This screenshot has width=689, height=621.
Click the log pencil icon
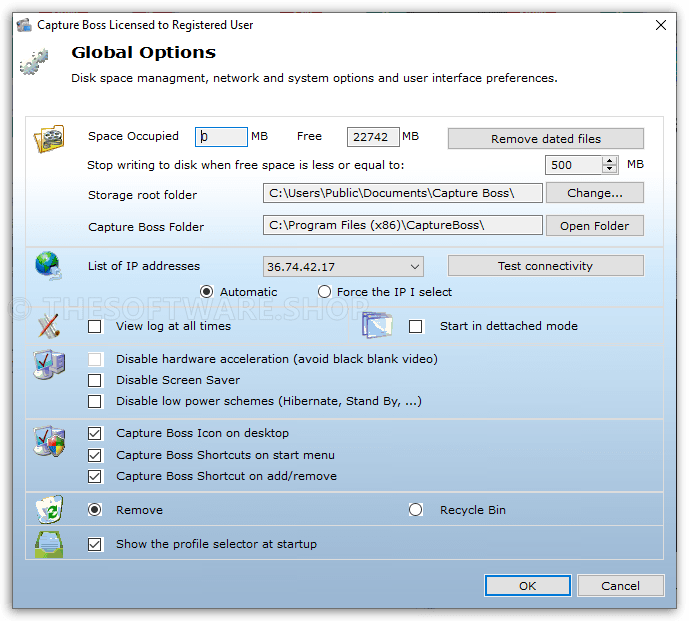pos(49,326)
